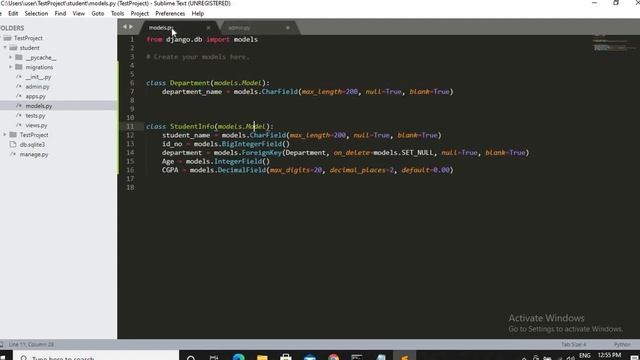Open Tab Size 4 indentation selector
640x360 pixels.
point(573,344)
